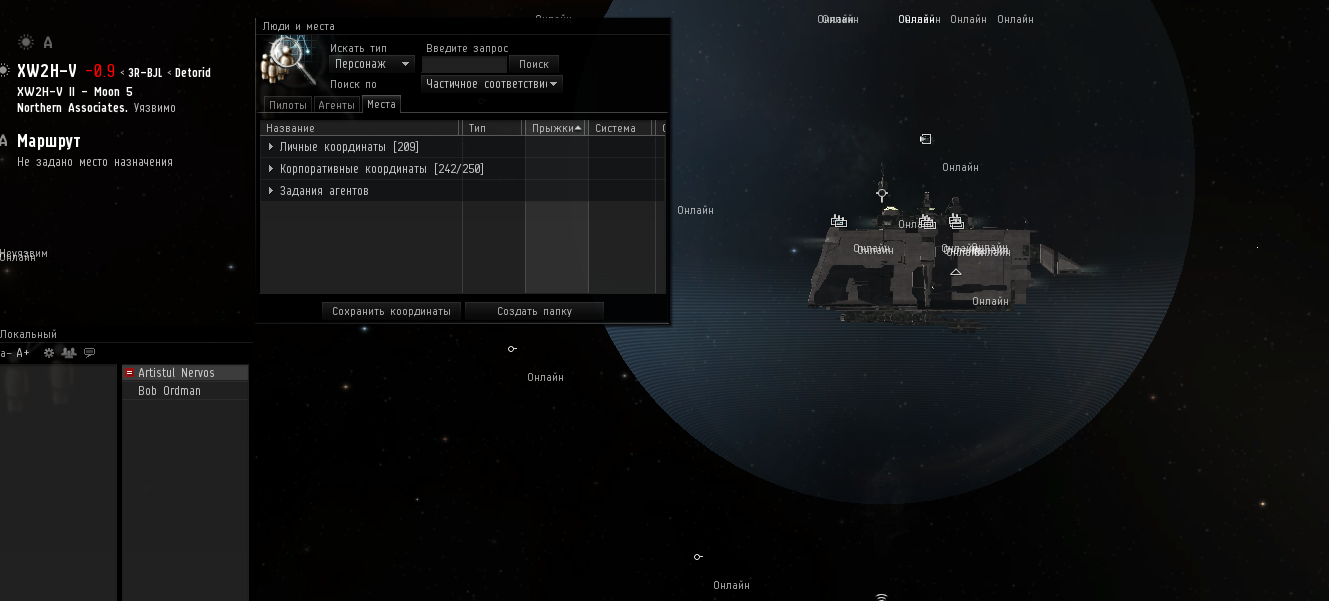
Task: Click the Маршрут route heading
Action: point(49,141)
